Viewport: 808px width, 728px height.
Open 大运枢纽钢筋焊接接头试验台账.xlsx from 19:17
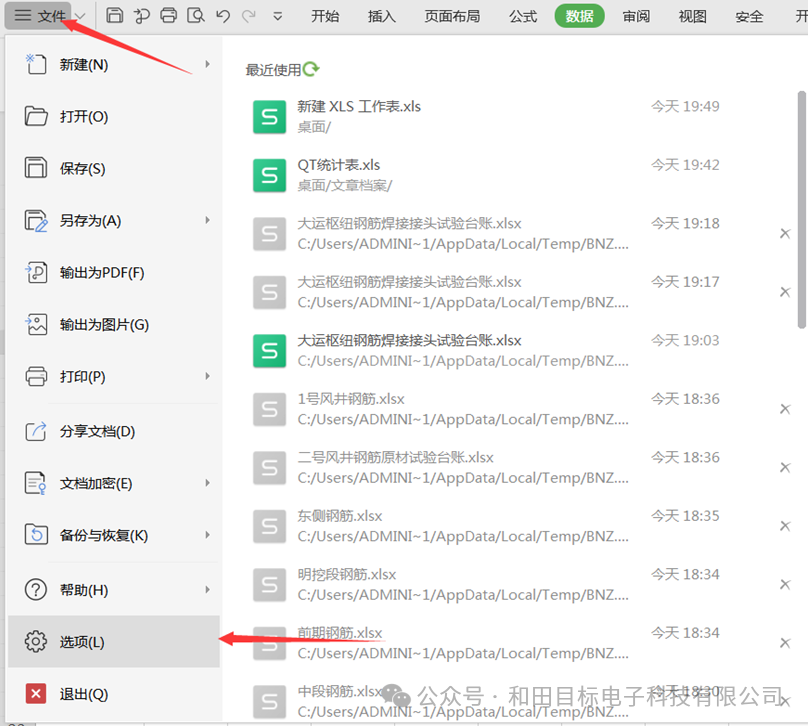(x=520, y=293)
